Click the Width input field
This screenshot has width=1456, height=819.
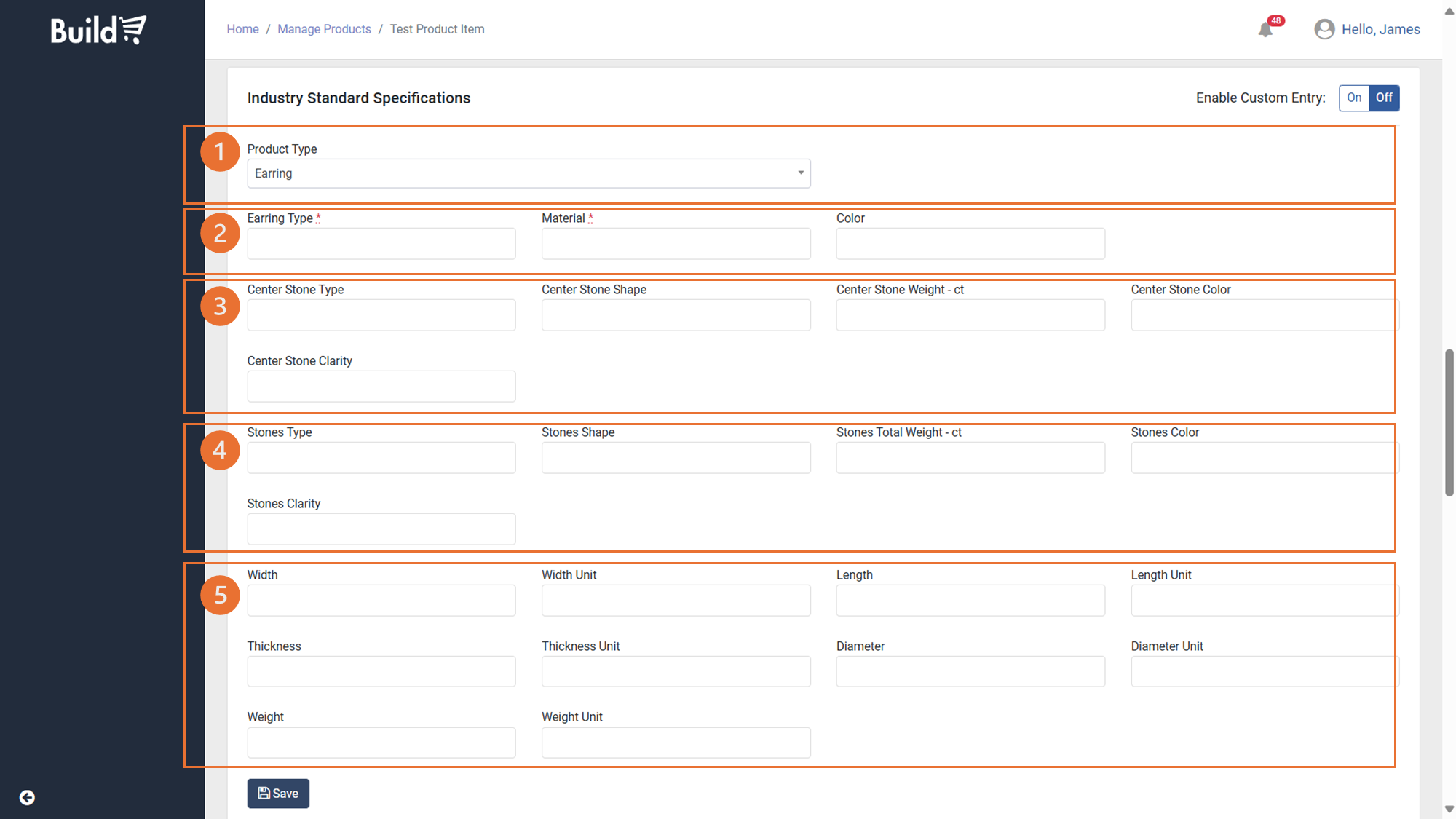pyautogui.click(x=381, y=600)
